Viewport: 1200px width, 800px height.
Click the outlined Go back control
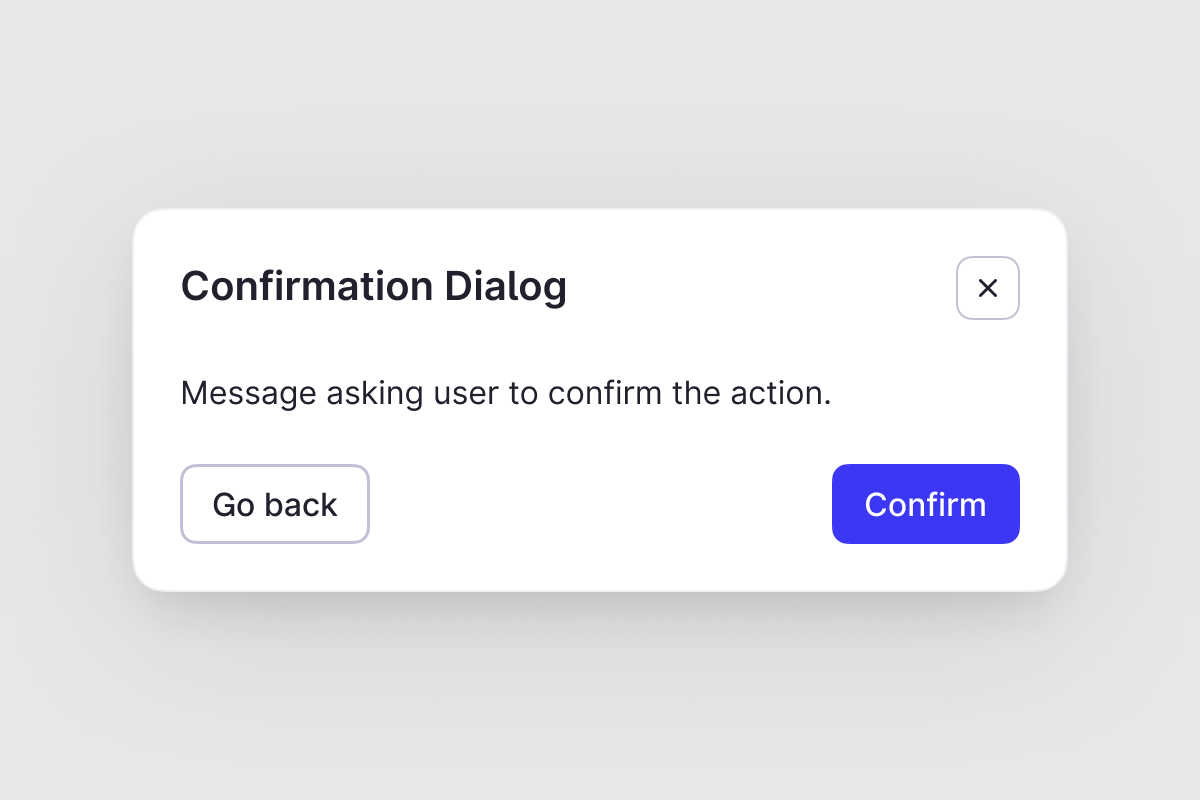tap(274, 504)
